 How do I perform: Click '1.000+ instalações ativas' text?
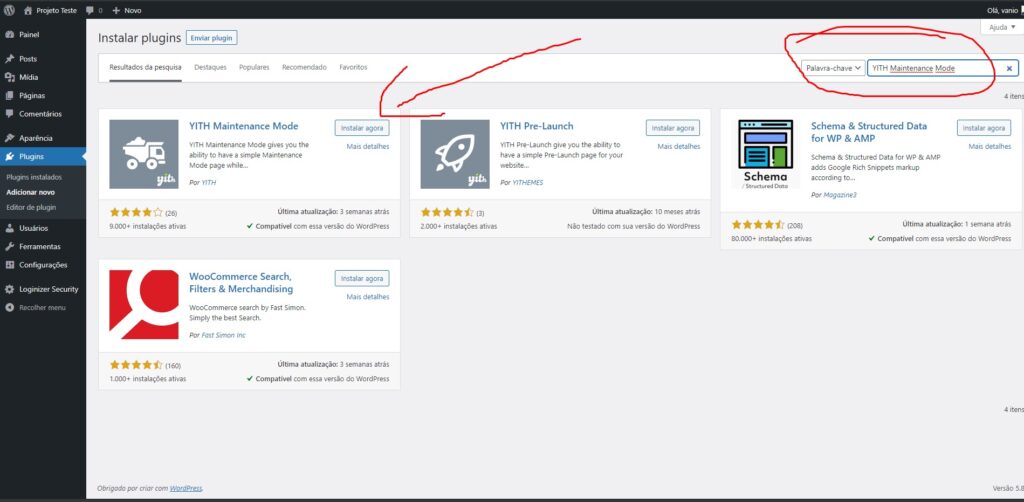click(148, 378)
